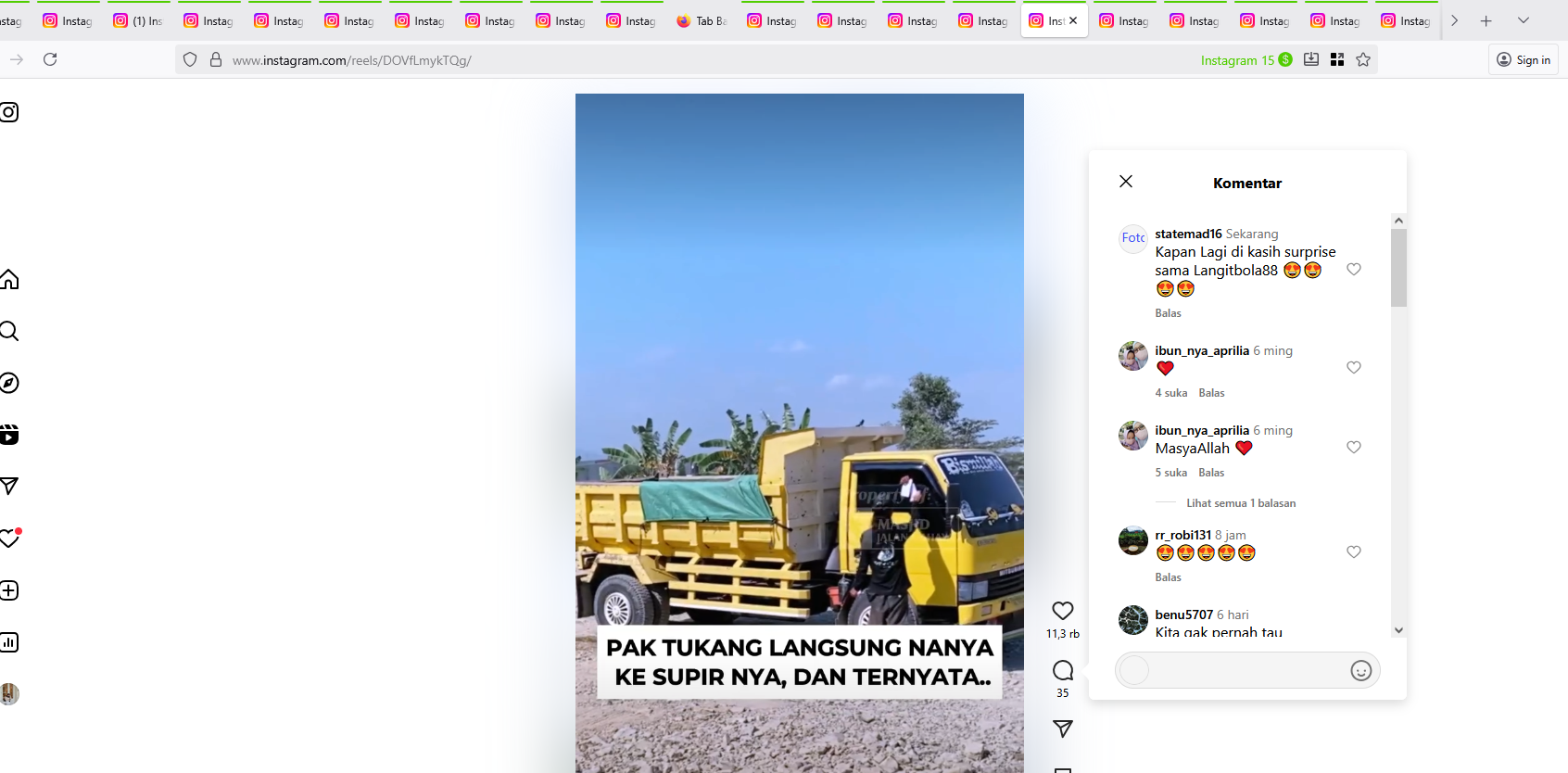
Task: Click comments scrollbar up arrow
Action: coord(1398,221)
